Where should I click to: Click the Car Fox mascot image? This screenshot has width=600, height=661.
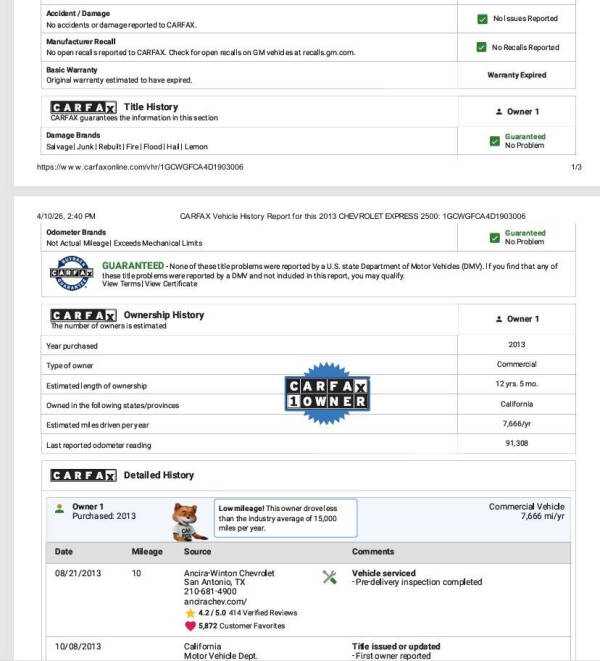[188, 522]
